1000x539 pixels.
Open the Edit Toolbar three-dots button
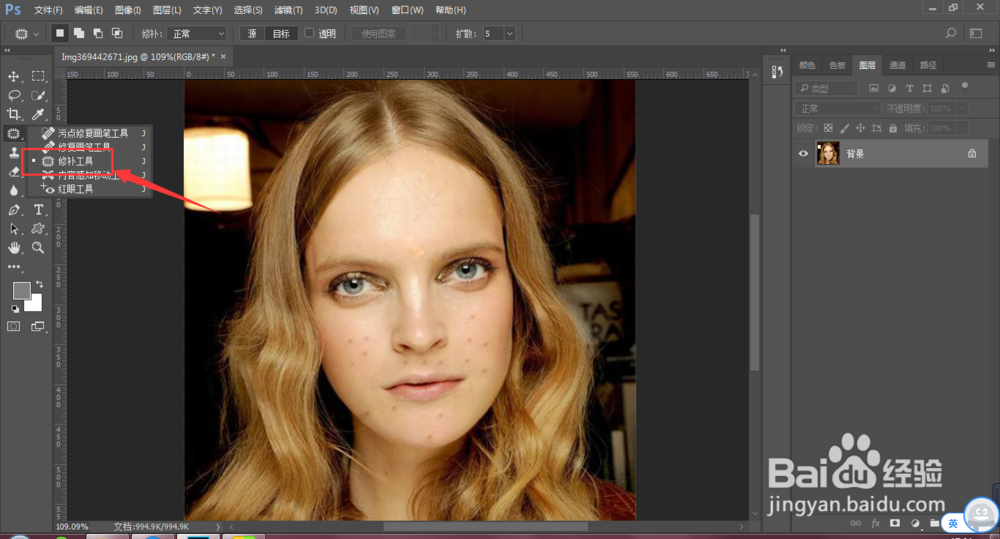pyautogui.click(x=13, y=267)
